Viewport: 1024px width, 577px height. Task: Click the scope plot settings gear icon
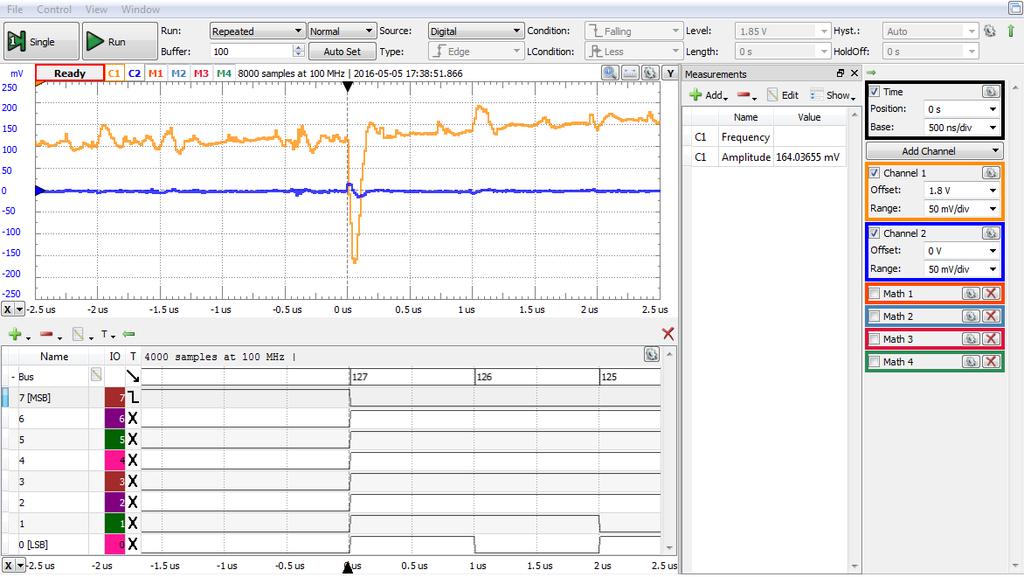[x=650, y=73]
